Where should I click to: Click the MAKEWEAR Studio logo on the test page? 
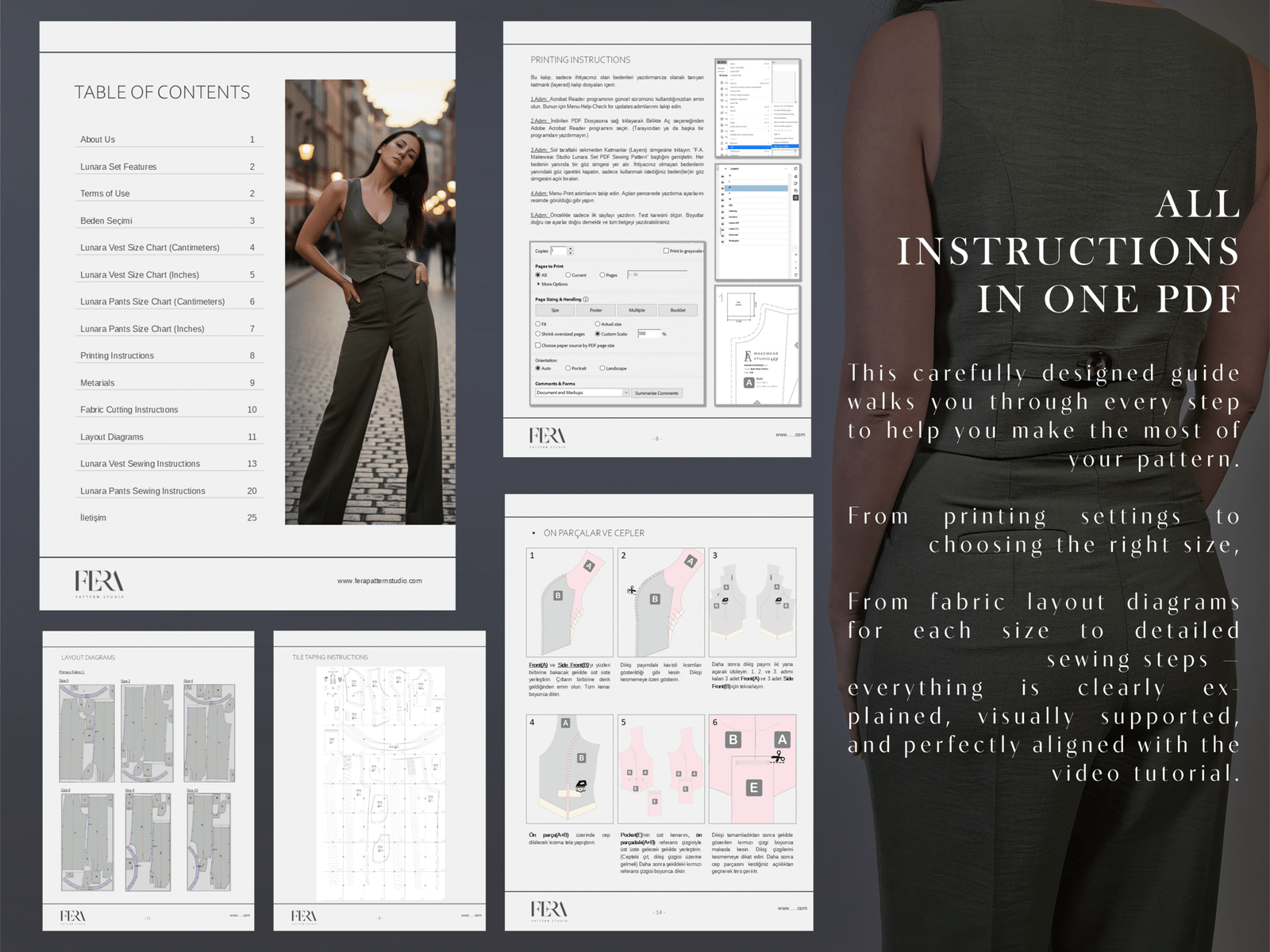coord(760,355)
